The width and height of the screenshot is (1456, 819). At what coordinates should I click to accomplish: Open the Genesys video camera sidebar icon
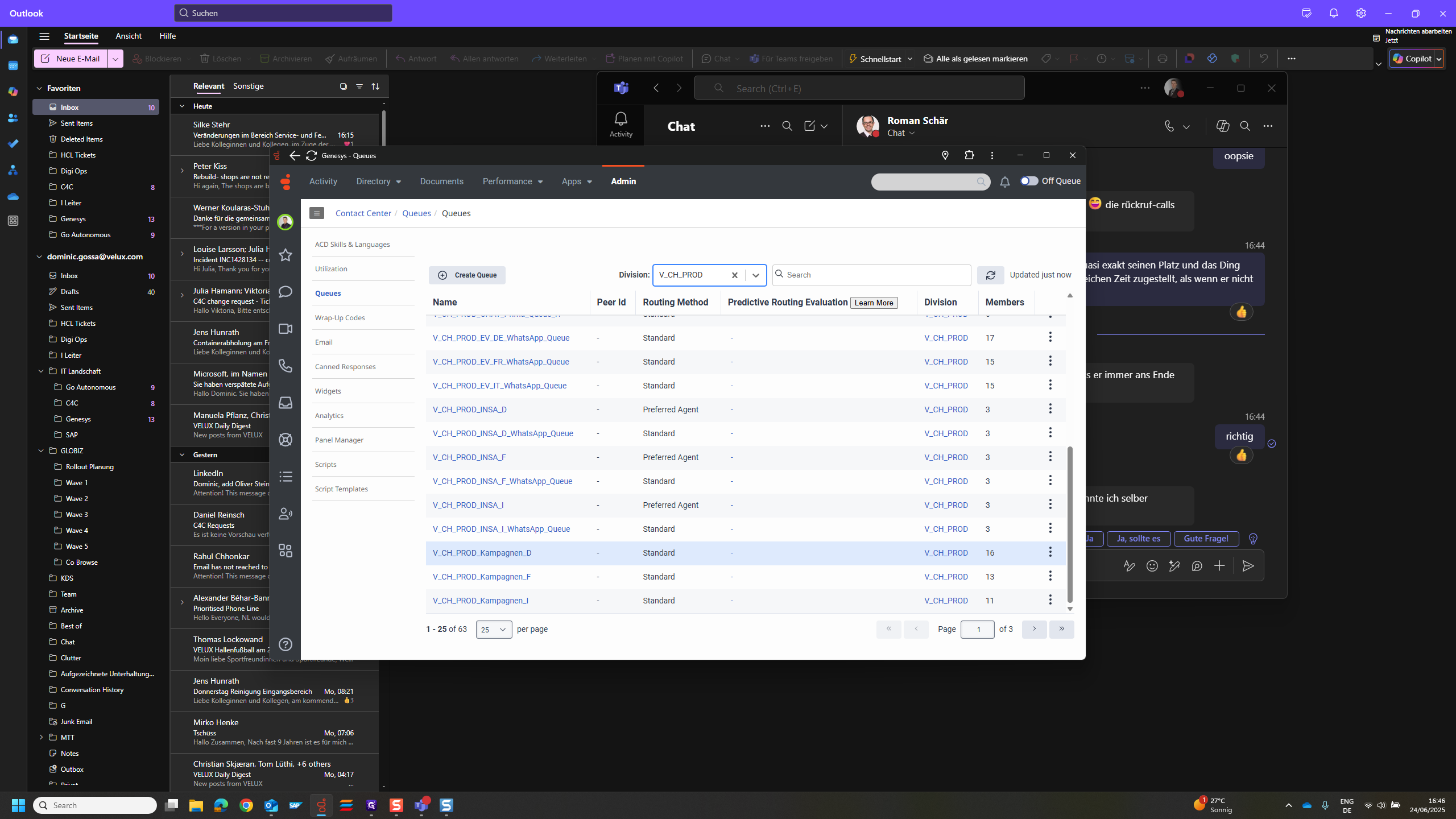click(286, 329)
